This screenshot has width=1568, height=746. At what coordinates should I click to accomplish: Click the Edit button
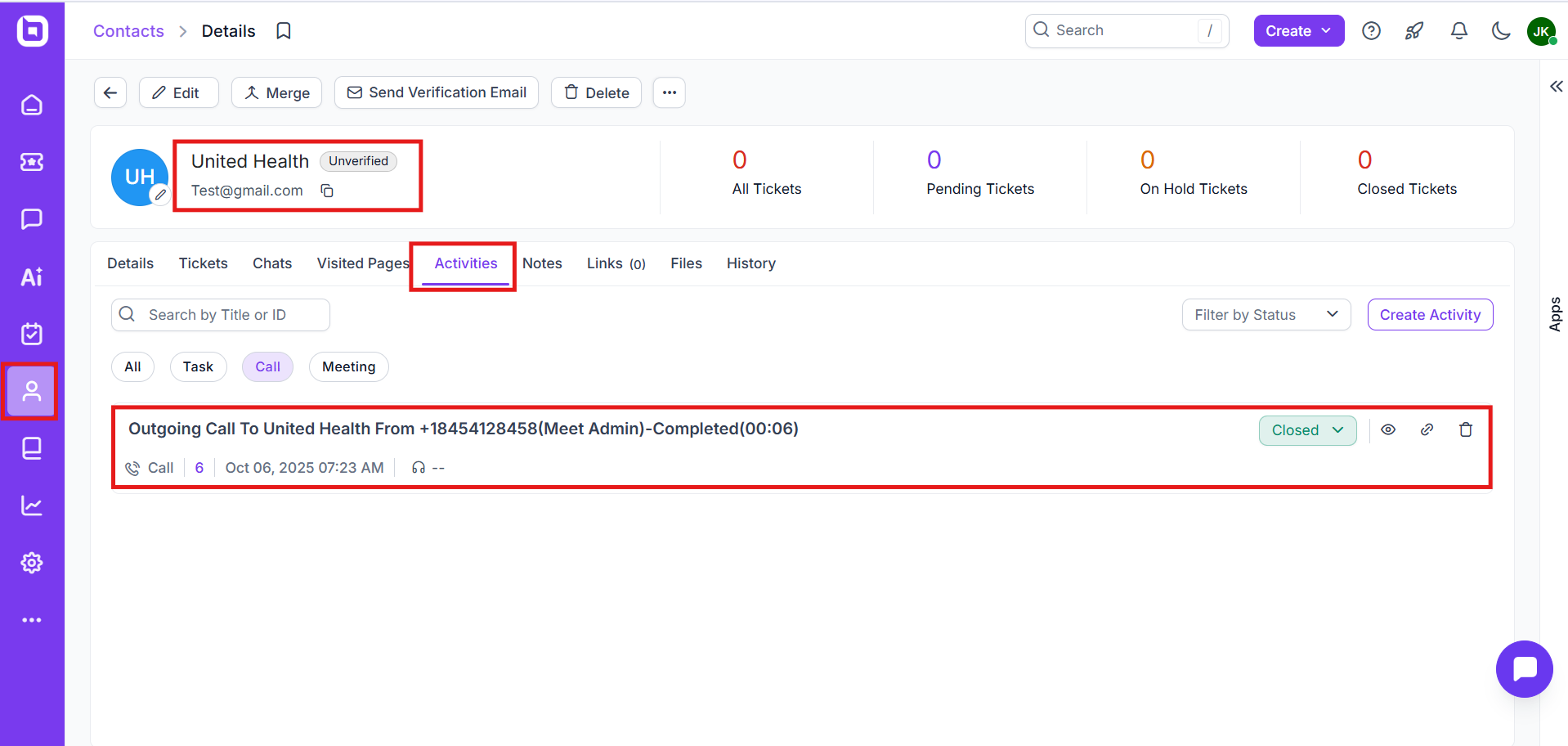point(178,92)
